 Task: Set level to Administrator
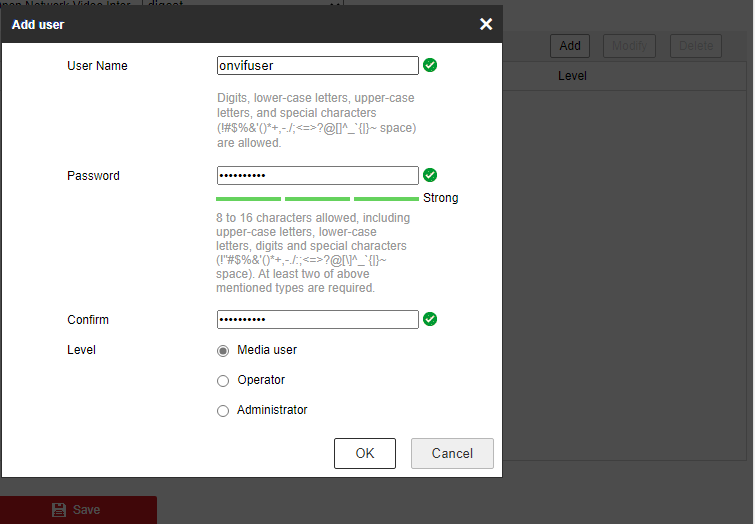tap(223, 411)
